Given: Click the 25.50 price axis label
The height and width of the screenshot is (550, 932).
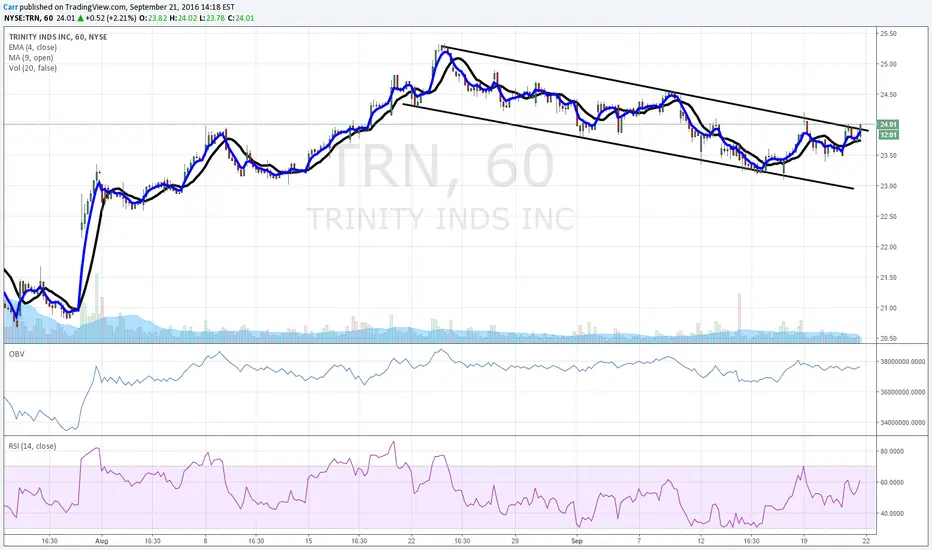Looking at the screenshot, I should click(x=888, y=34).
